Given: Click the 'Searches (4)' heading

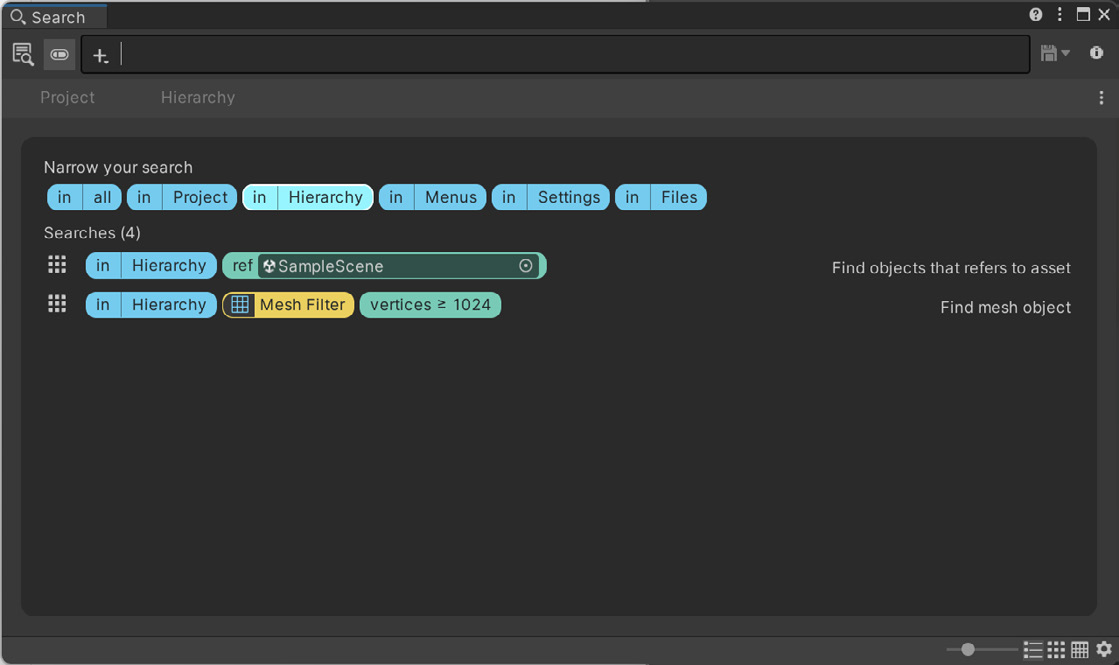Looking at the screenshot, I should (92, 233).
